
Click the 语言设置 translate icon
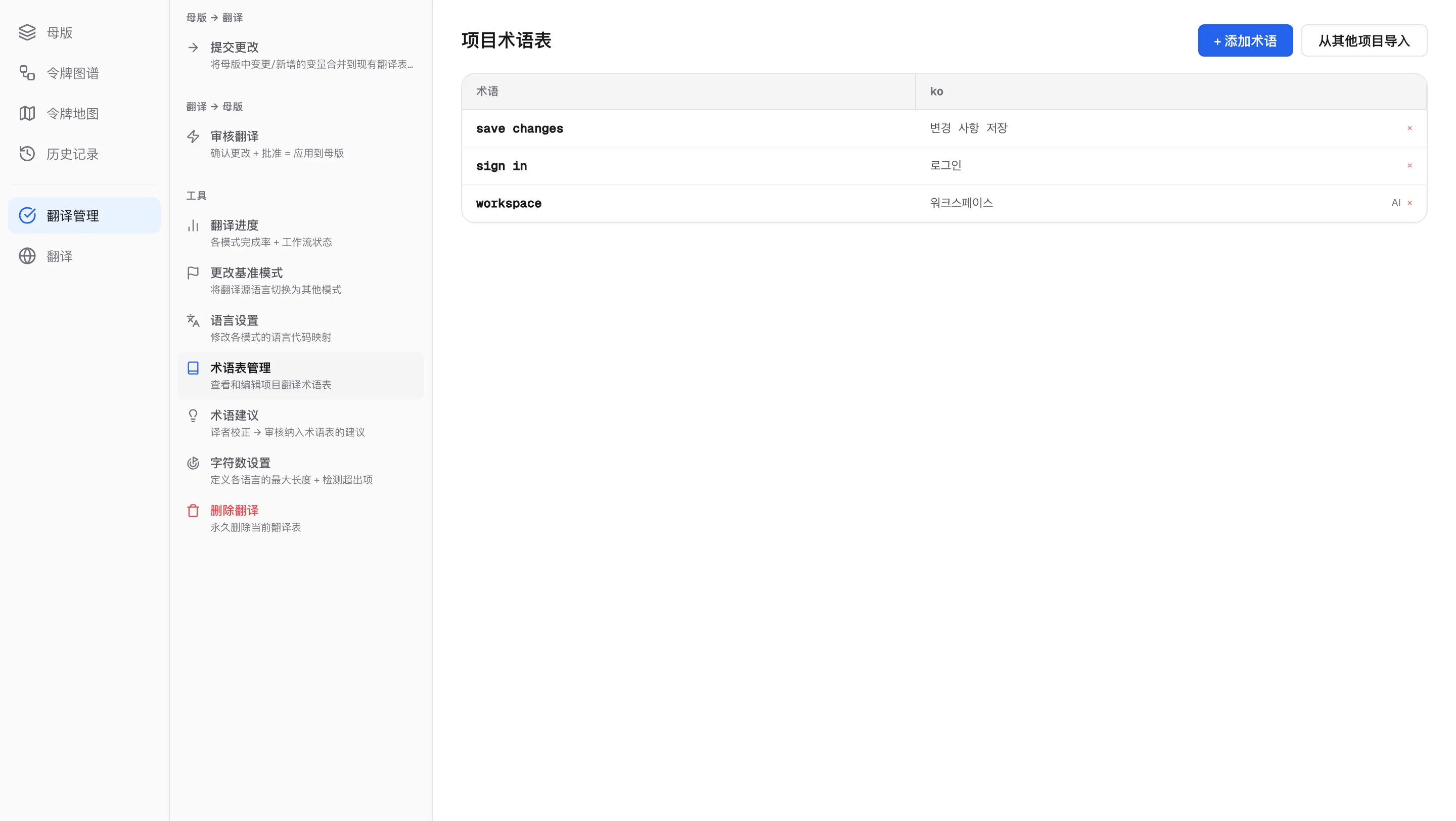click(x=193, y=321)
